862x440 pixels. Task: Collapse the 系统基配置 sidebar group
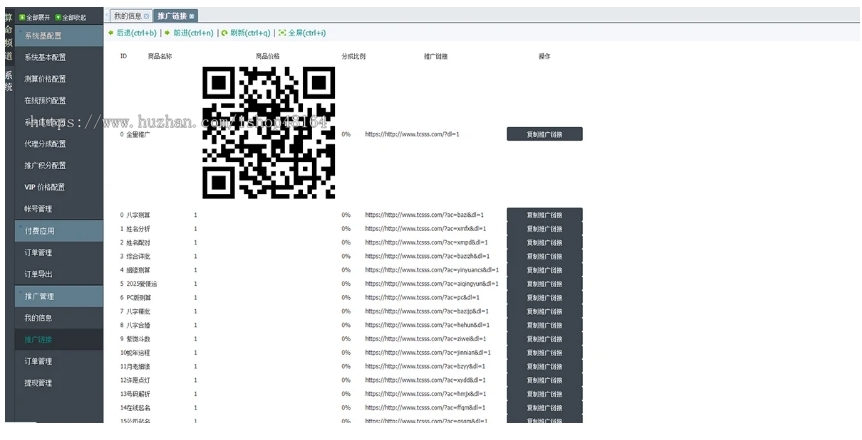pos(59,36)
